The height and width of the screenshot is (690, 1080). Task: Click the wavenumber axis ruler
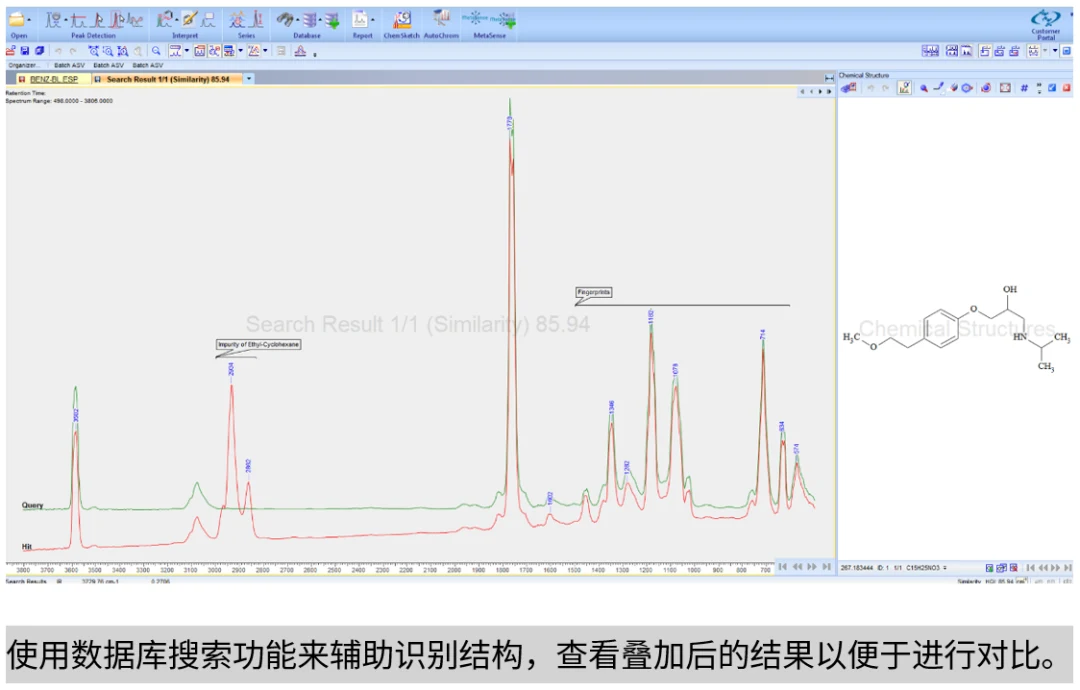389,569
